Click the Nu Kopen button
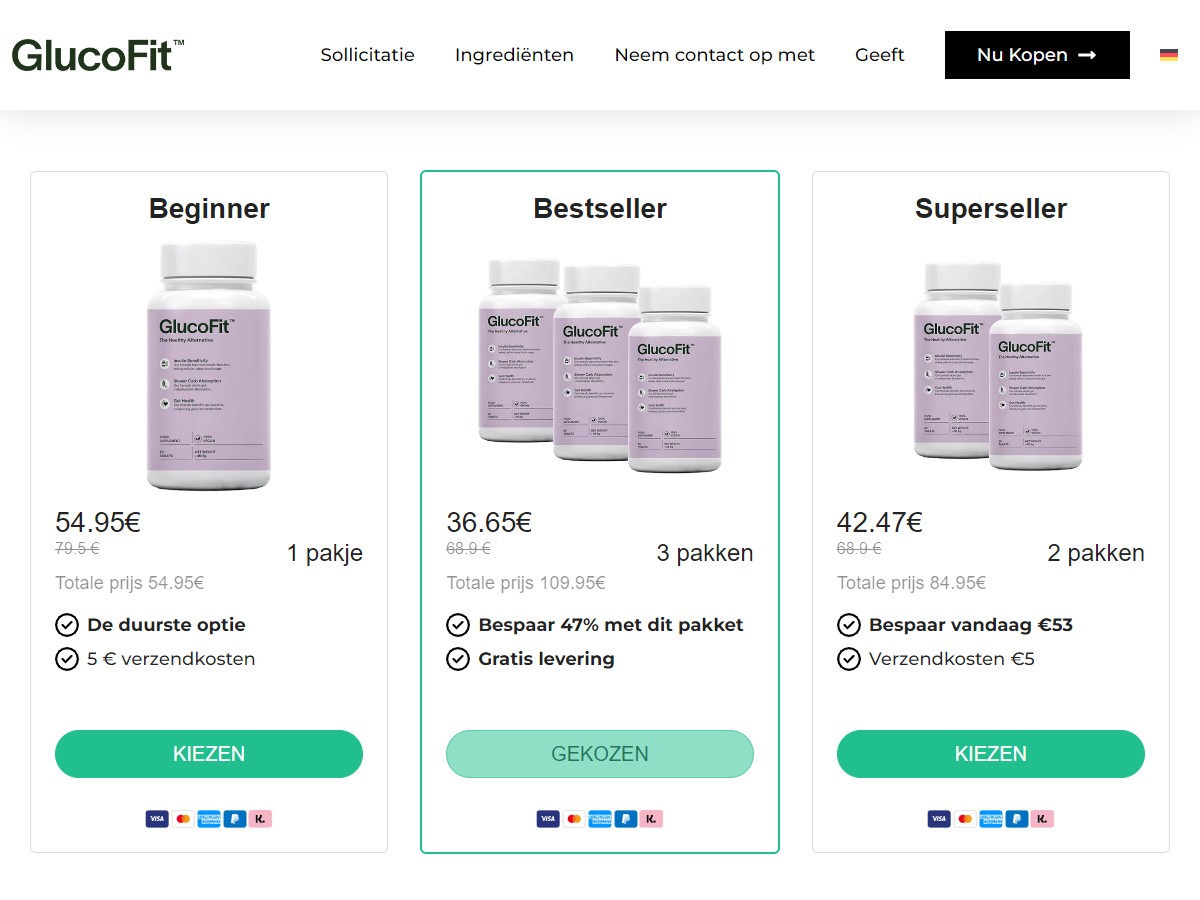Viewport: 1200px width, 900px height. click(x=1037, y=55)
